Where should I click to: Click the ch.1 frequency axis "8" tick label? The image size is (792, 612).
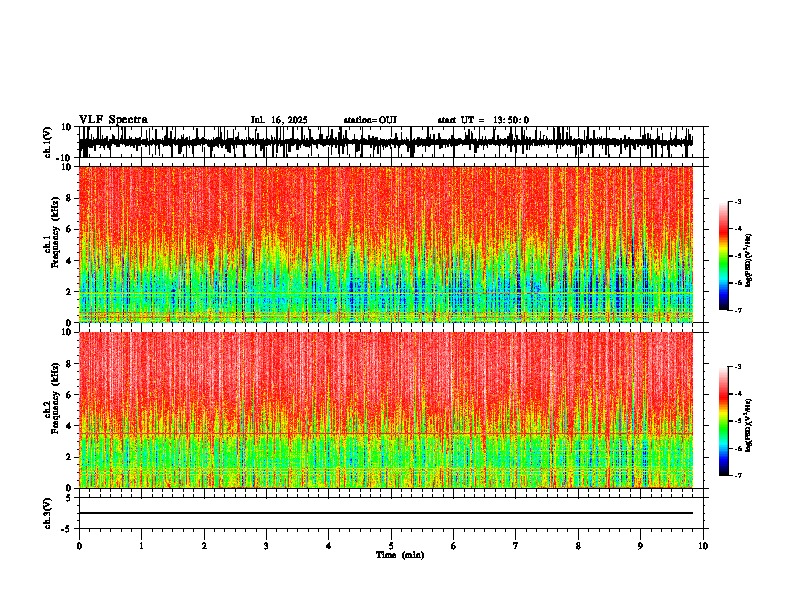tap(69, 198)
